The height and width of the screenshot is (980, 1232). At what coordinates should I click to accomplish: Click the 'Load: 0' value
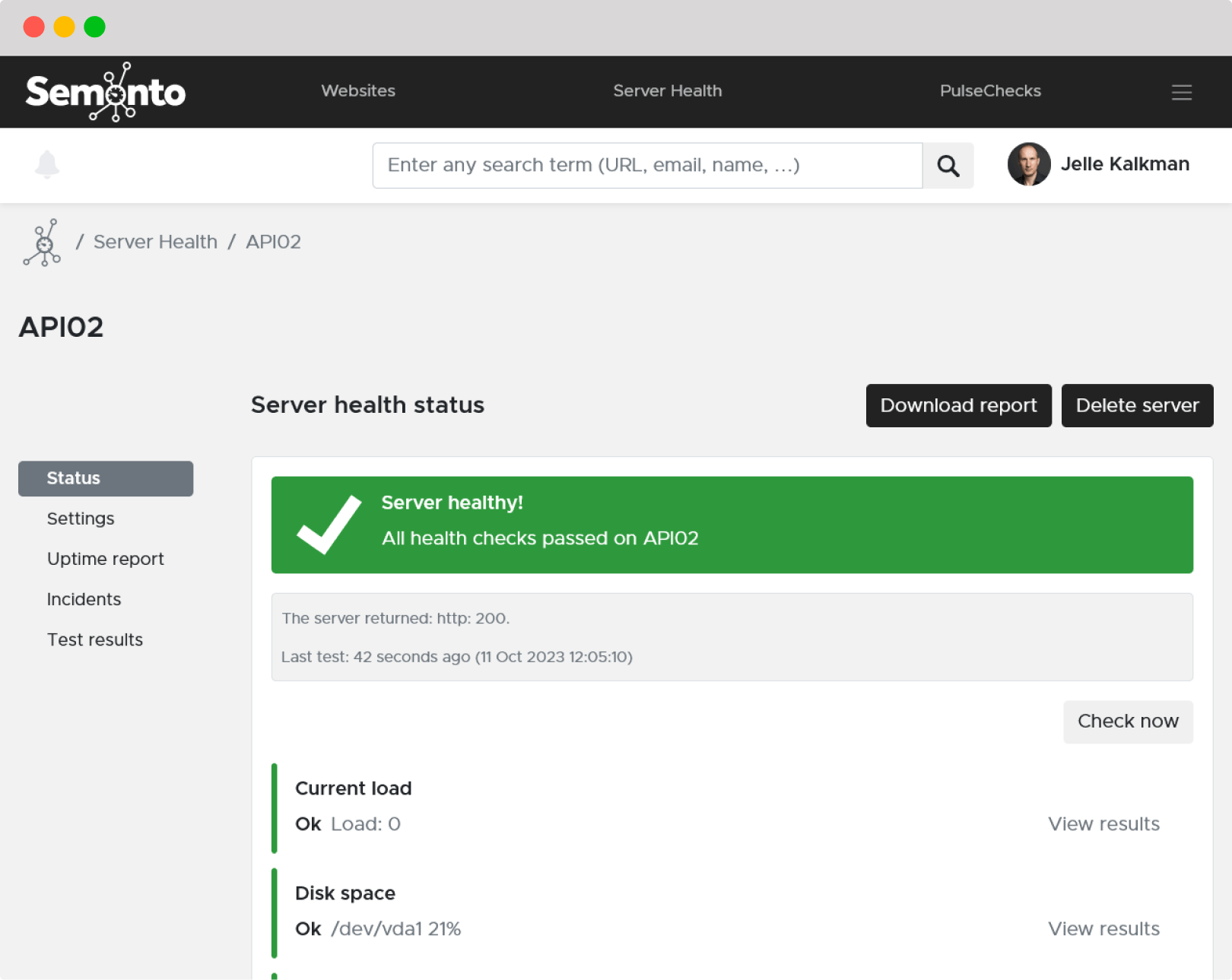click(x=366, y=824)
